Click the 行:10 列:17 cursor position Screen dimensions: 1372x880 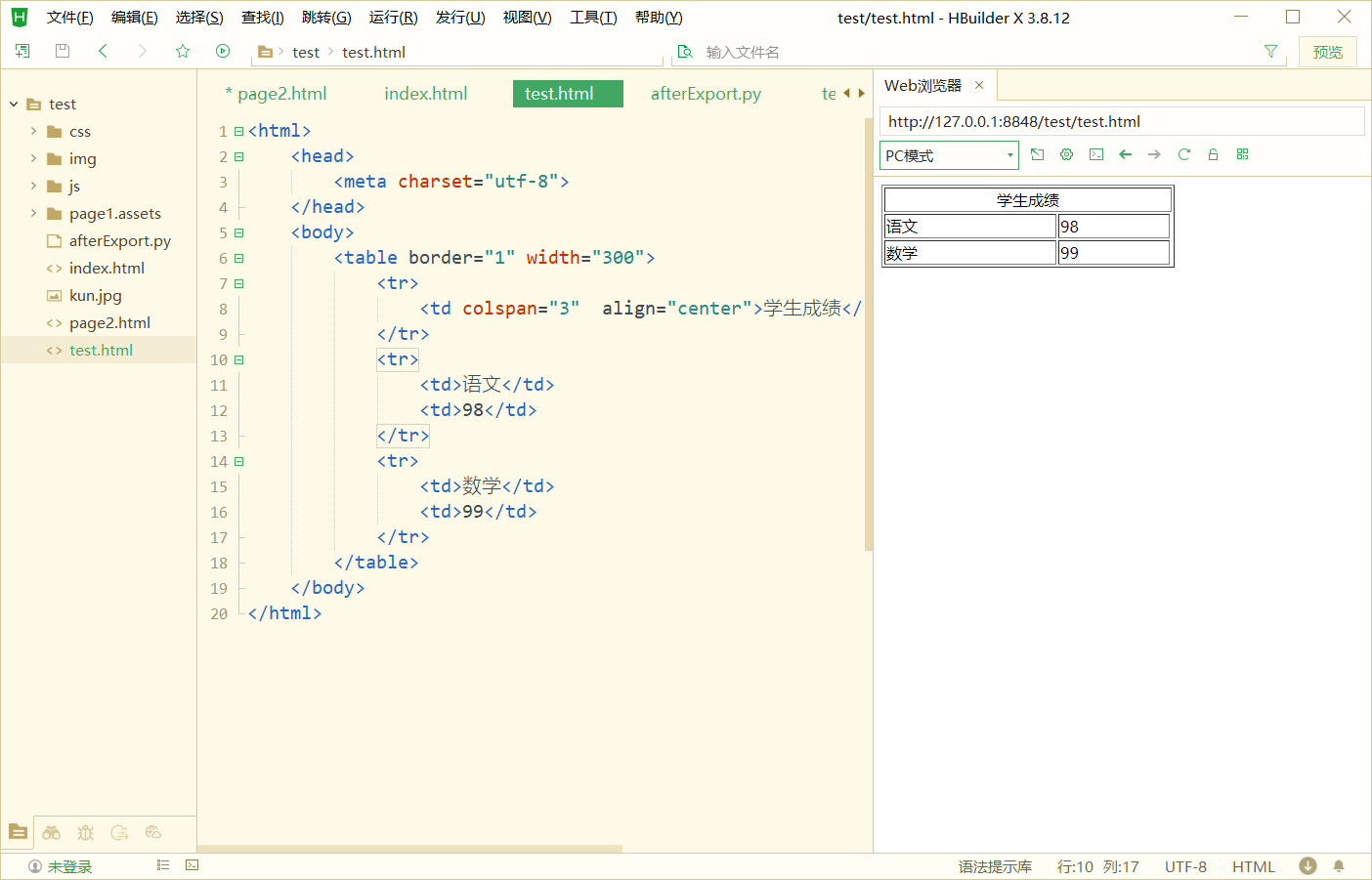[x=1098, y=866]
